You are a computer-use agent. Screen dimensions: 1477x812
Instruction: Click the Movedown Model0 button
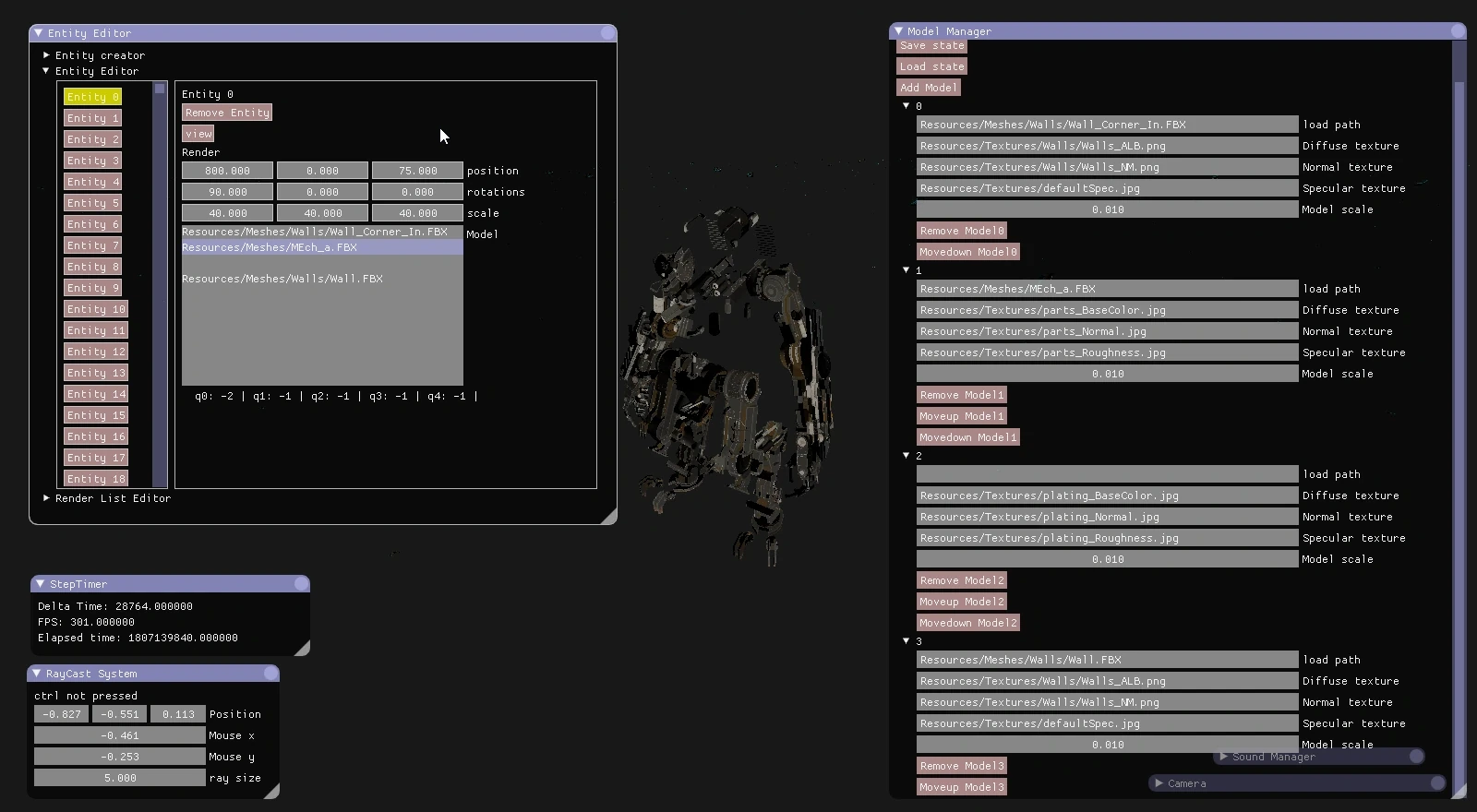pos(967,252)
